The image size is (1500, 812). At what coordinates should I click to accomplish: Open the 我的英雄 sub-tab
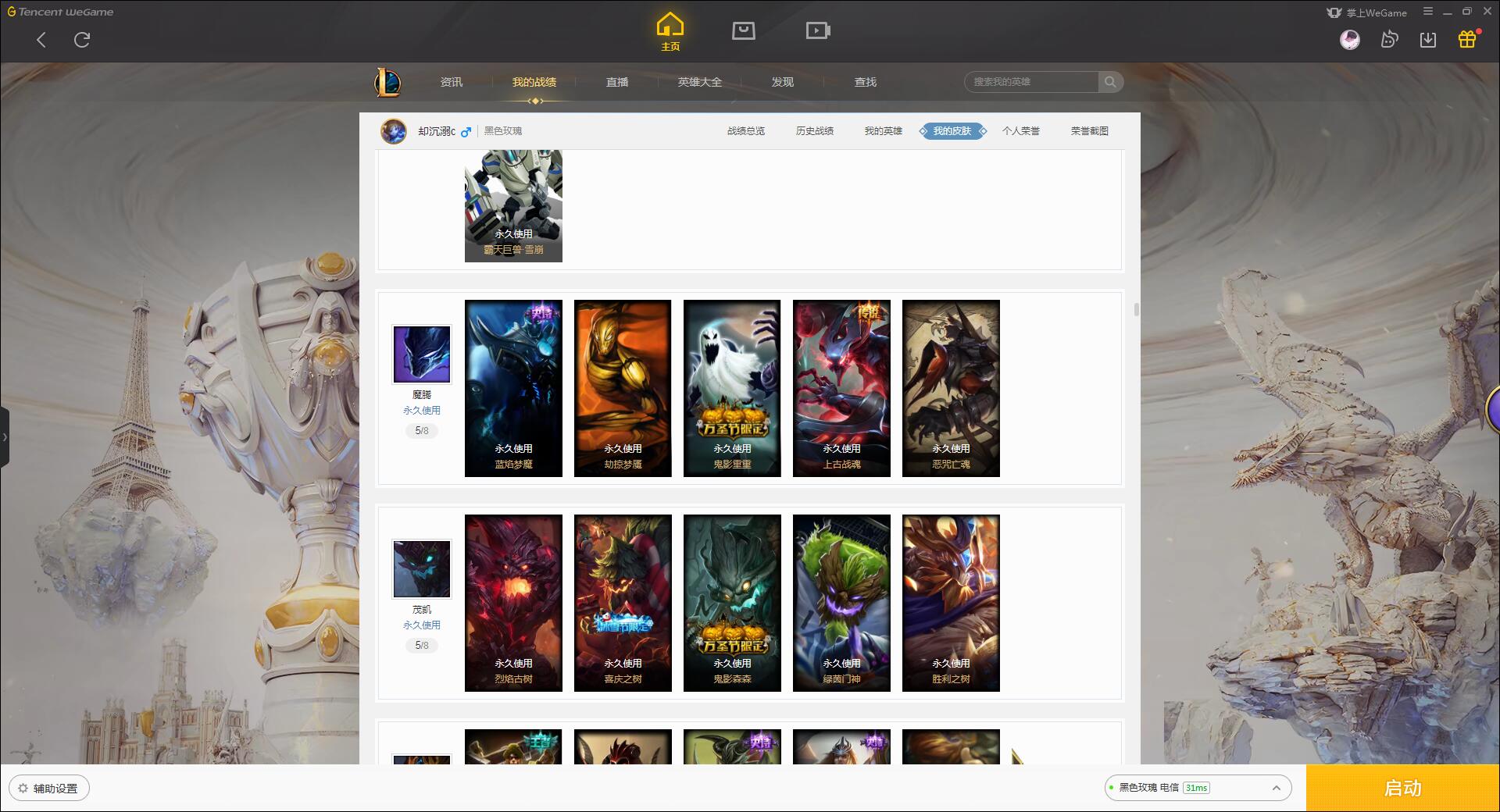(x=884, y=131)
